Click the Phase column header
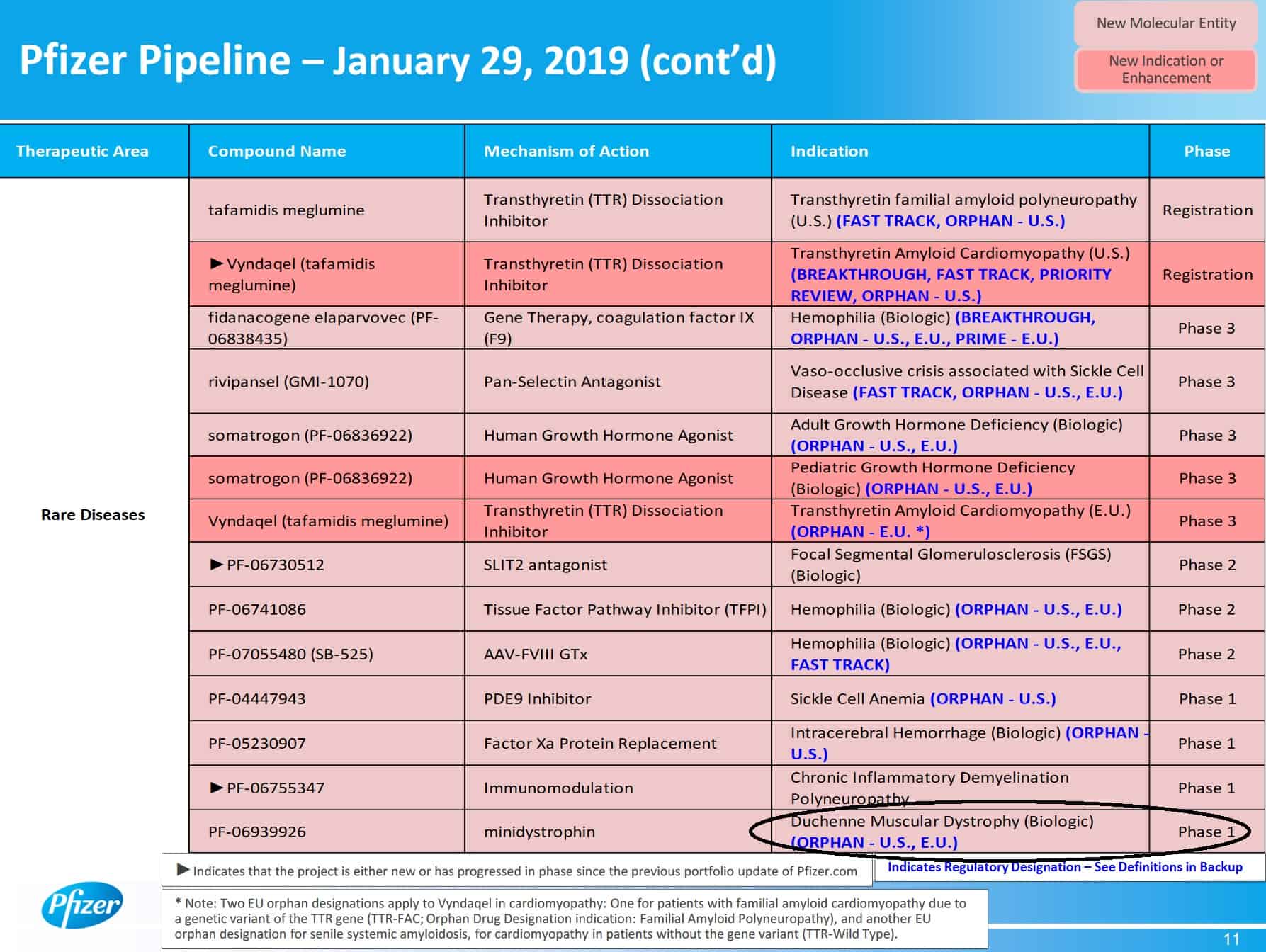The image size is (1266, 952). [1206, 151]
